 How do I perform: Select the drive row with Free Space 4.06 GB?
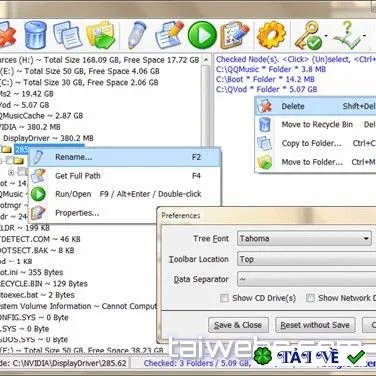[80, 71]
